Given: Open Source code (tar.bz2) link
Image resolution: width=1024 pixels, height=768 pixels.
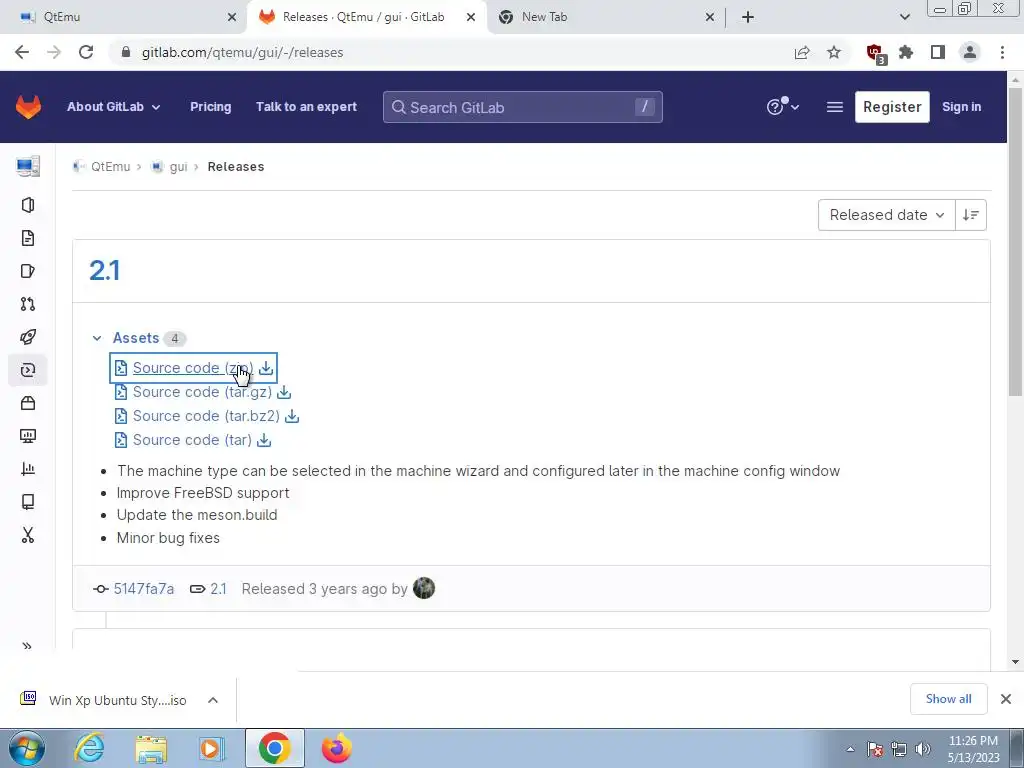Looking at the screenshot, I should 206,417.
